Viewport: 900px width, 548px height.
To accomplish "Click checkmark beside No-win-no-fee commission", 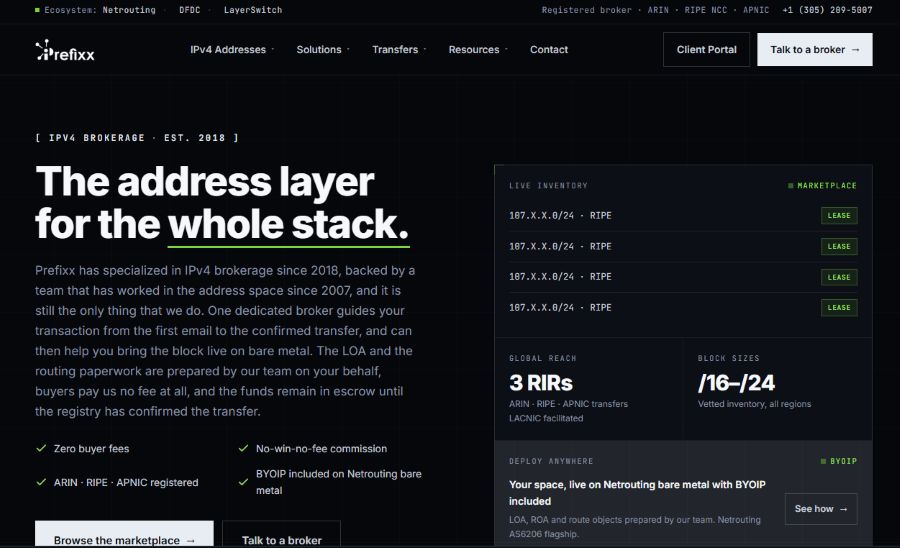I will tap(243, 448).
